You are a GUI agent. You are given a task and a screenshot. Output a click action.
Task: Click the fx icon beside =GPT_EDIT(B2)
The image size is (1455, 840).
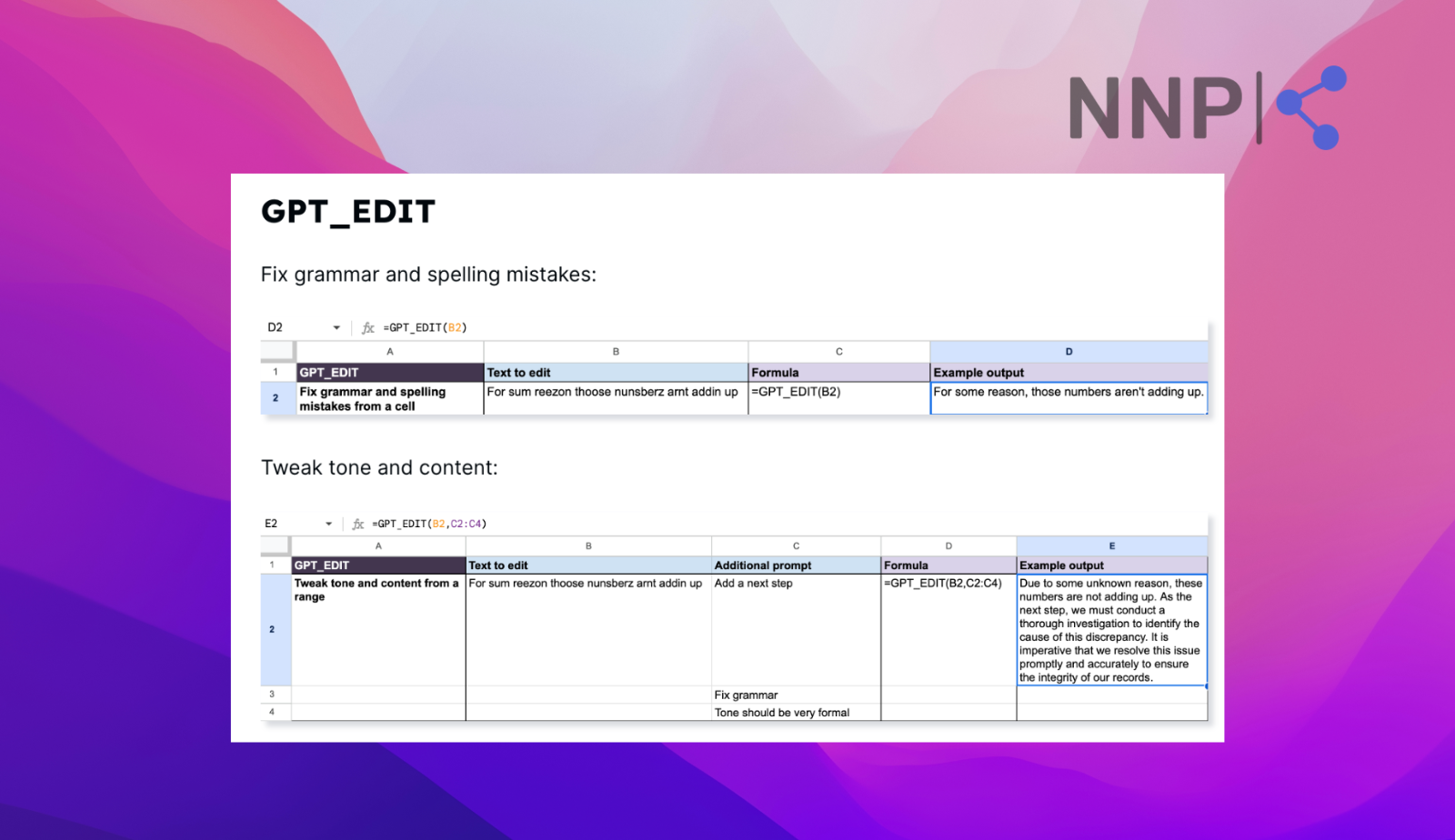[368, 328]
